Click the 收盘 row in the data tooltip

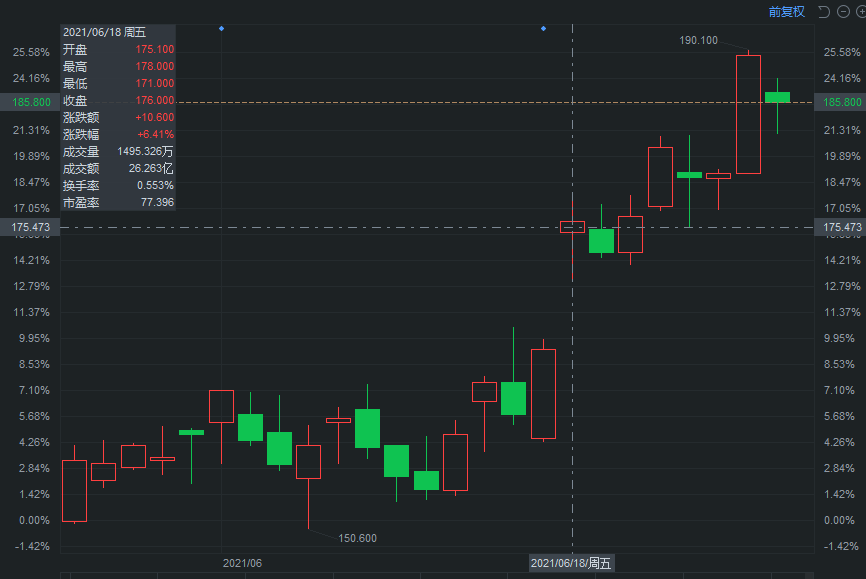point(117,100)
